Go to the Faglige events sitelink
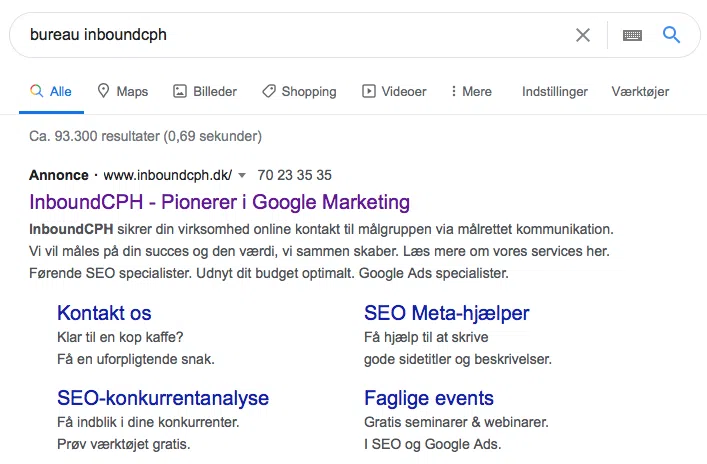The image size is (707, 464). 429,398
